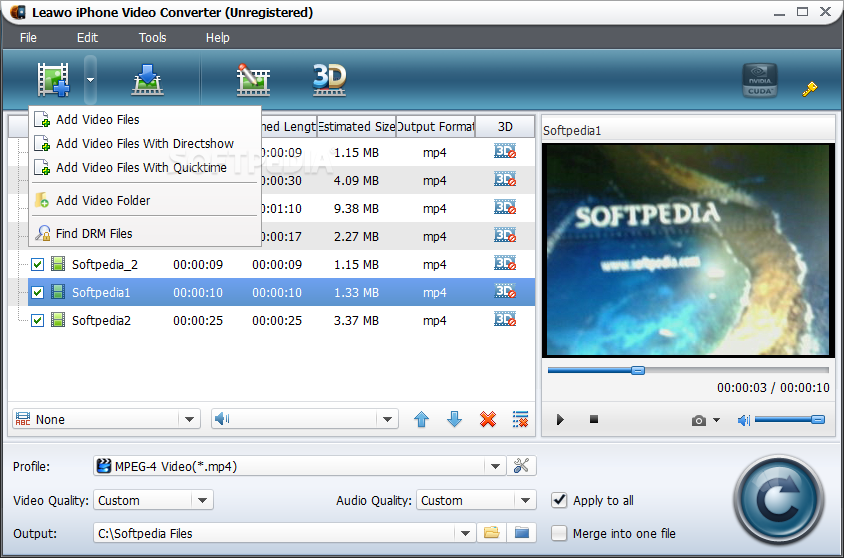Click the Output Format column header
Image resolution: width=844 pixels, height=558 pixels.
435,126
